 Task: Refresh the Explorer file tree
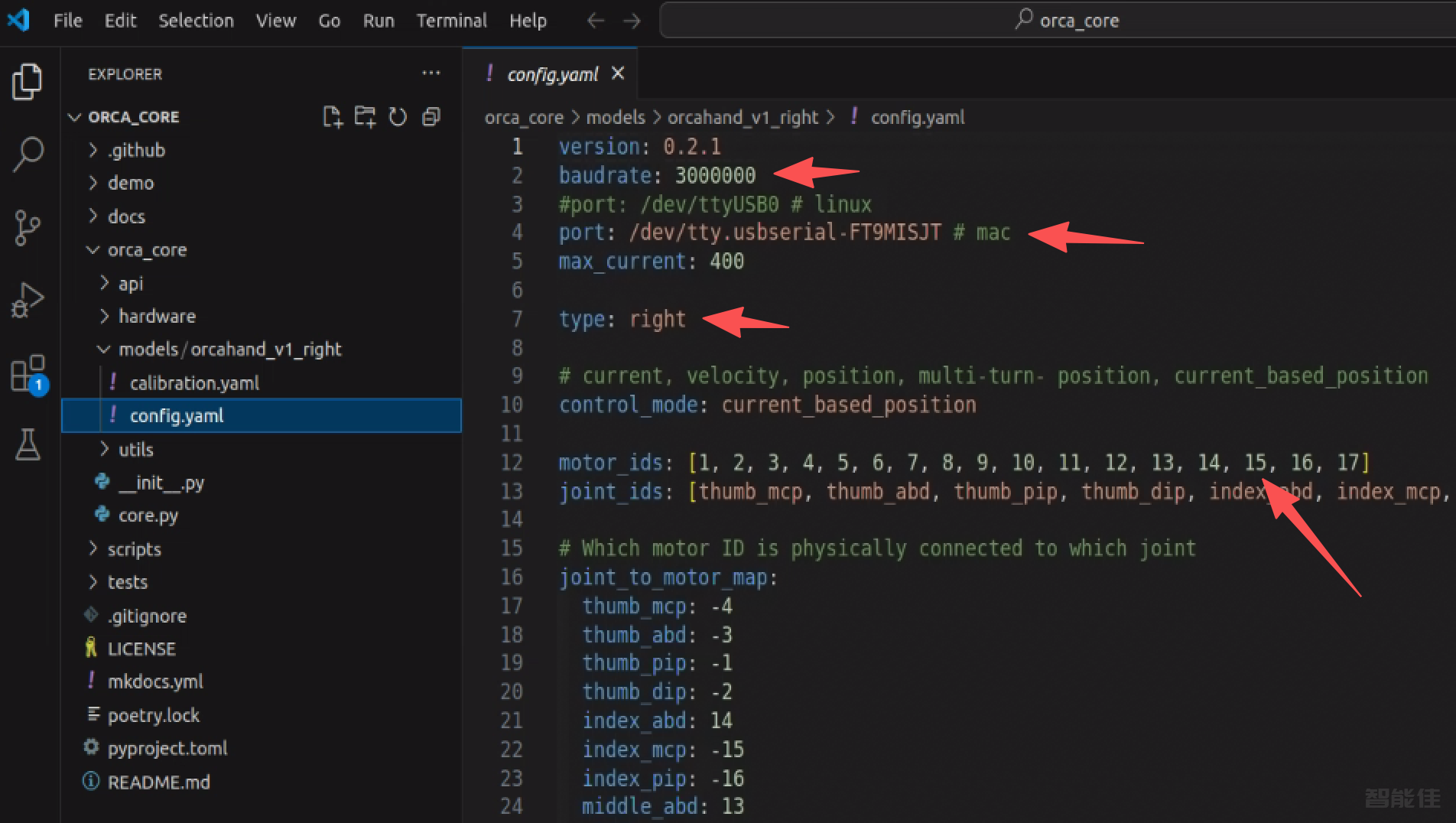[x=398, y=117]
